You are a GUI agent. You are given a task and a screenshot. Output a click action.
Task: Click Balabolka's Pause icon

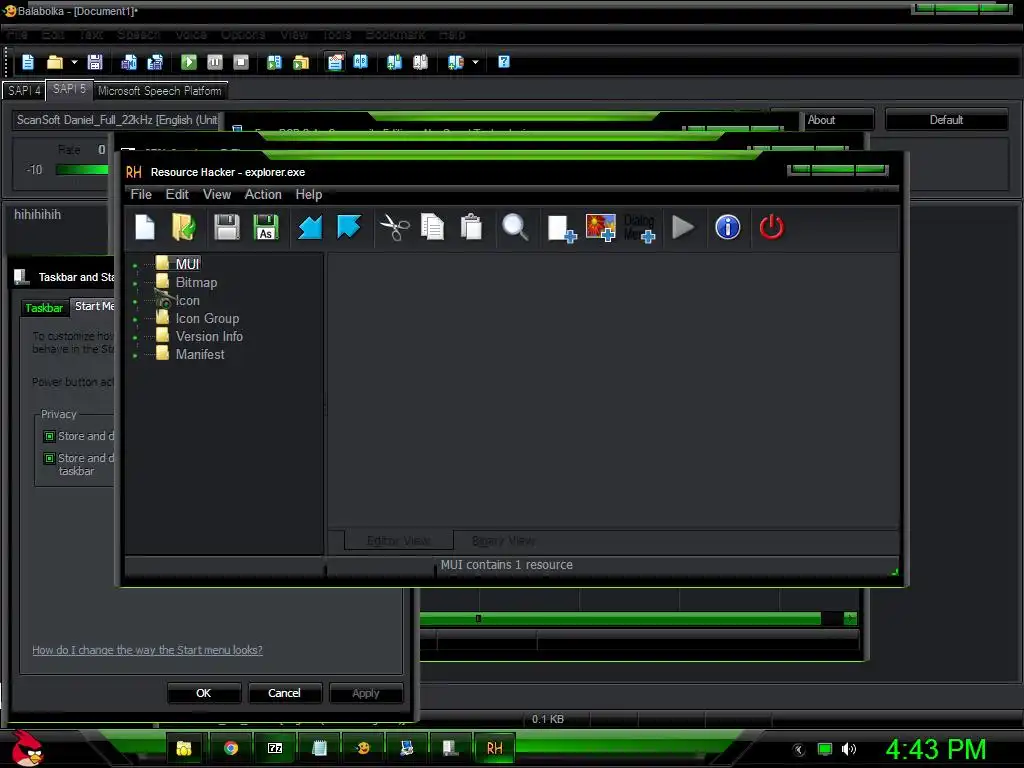point(215,62)
